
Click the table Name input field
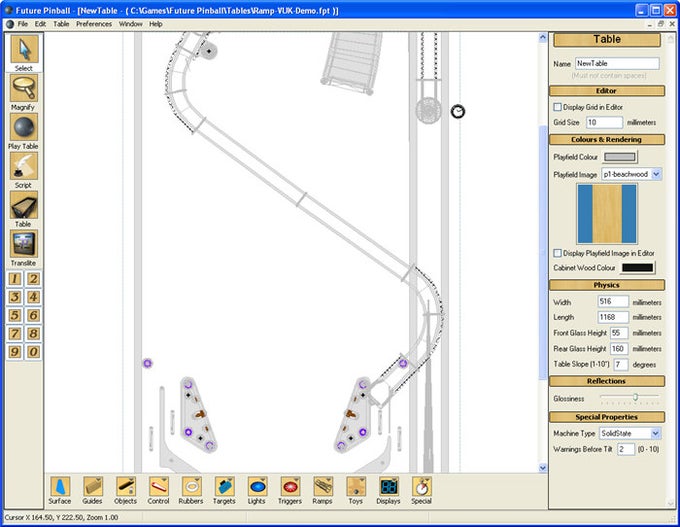617,63
